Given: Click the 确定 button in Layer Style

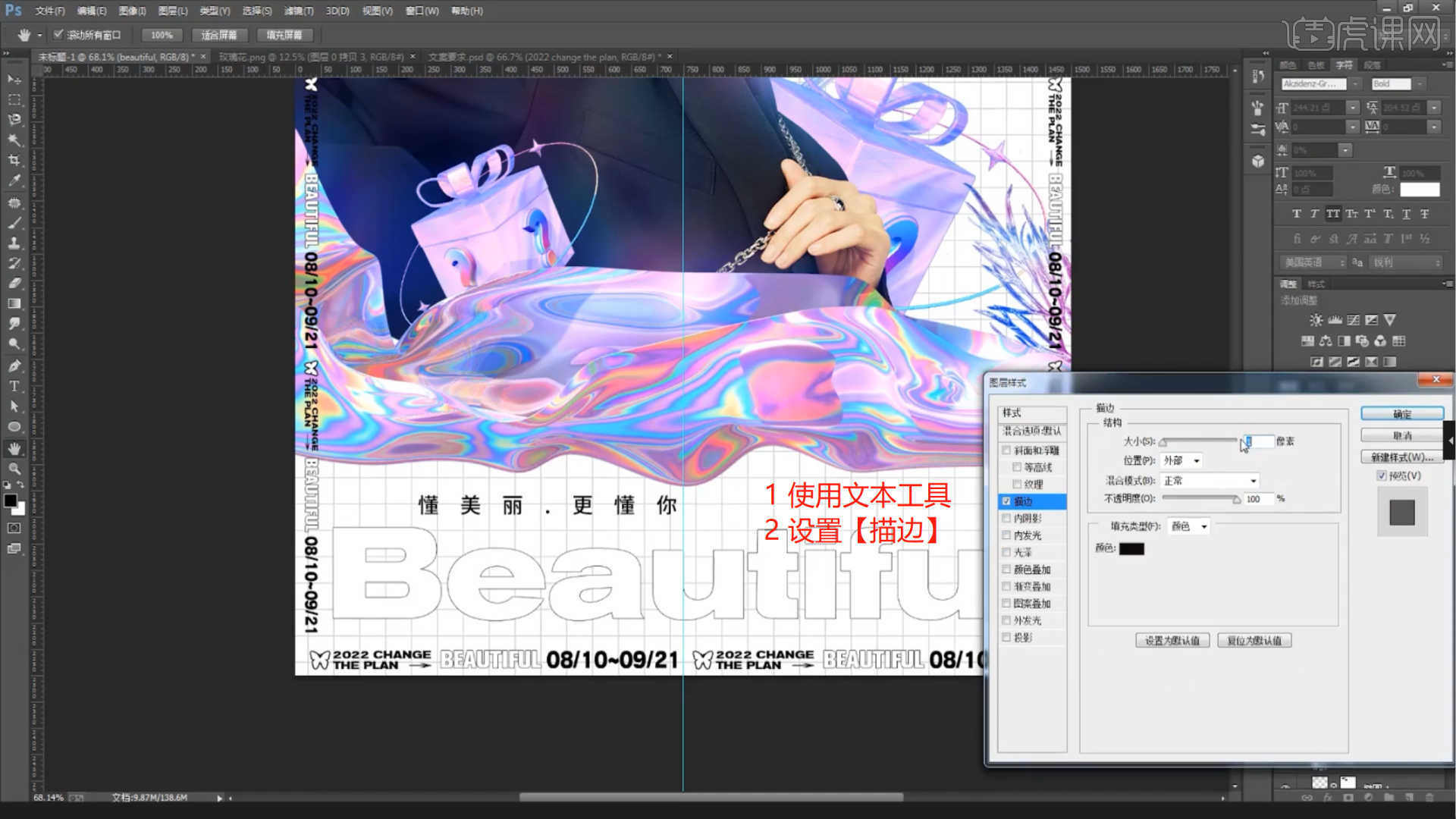Looking at the screenshot, I should [1401, 414].
